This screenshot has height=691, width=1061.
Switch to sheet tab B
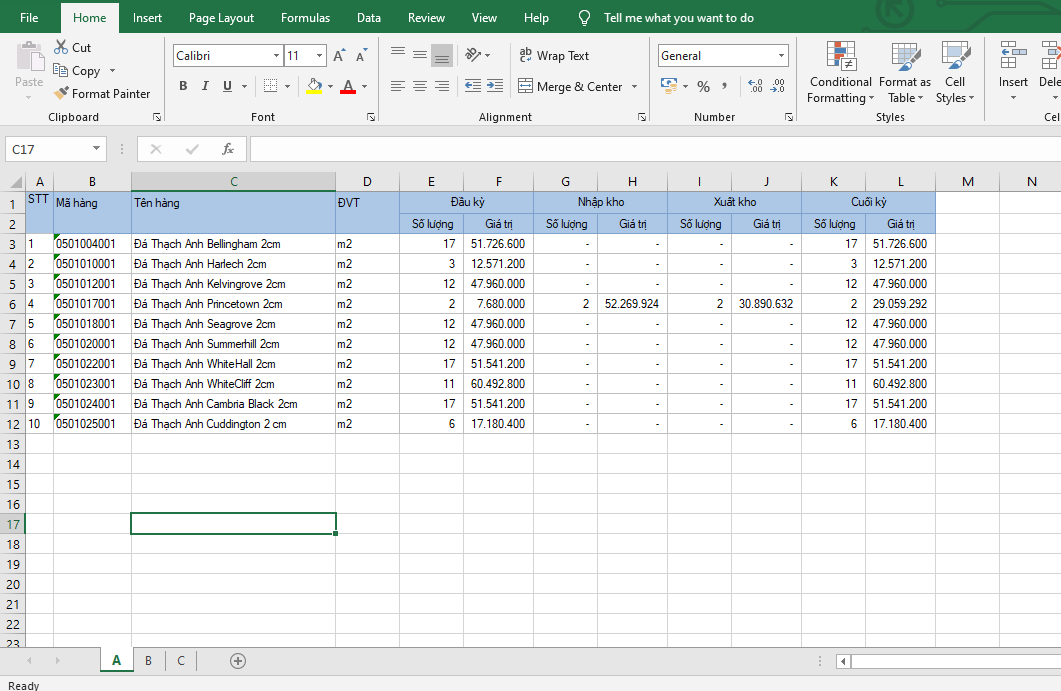click(149, 660)
